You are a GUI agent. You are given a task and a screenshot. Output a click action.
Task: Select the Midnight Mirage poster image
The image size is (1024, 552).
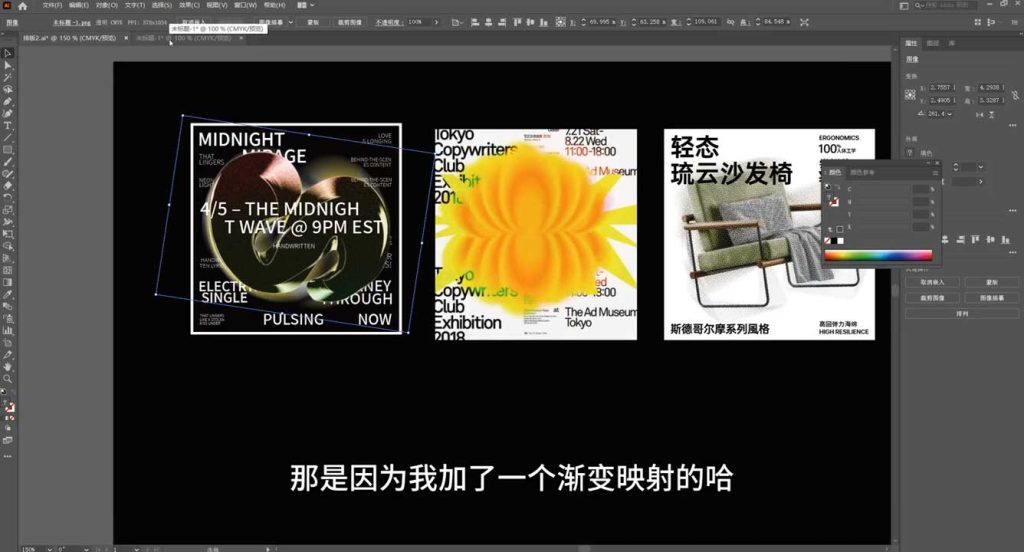point(296,229)
